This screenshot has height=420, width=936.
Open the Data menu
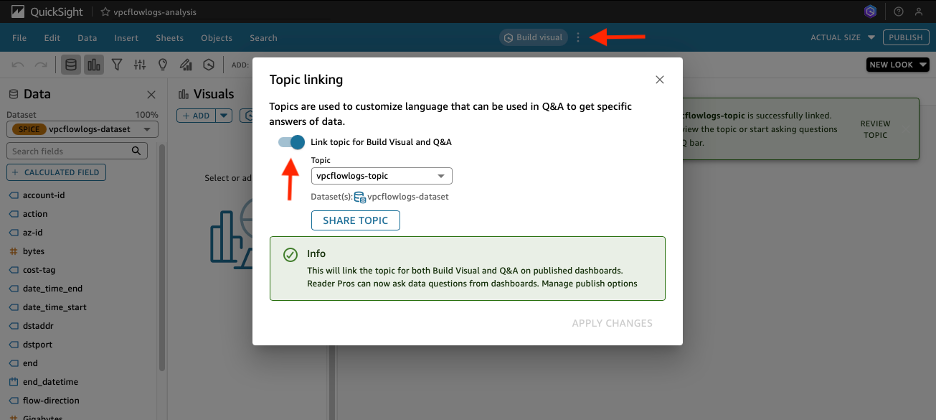click(87, 38)
